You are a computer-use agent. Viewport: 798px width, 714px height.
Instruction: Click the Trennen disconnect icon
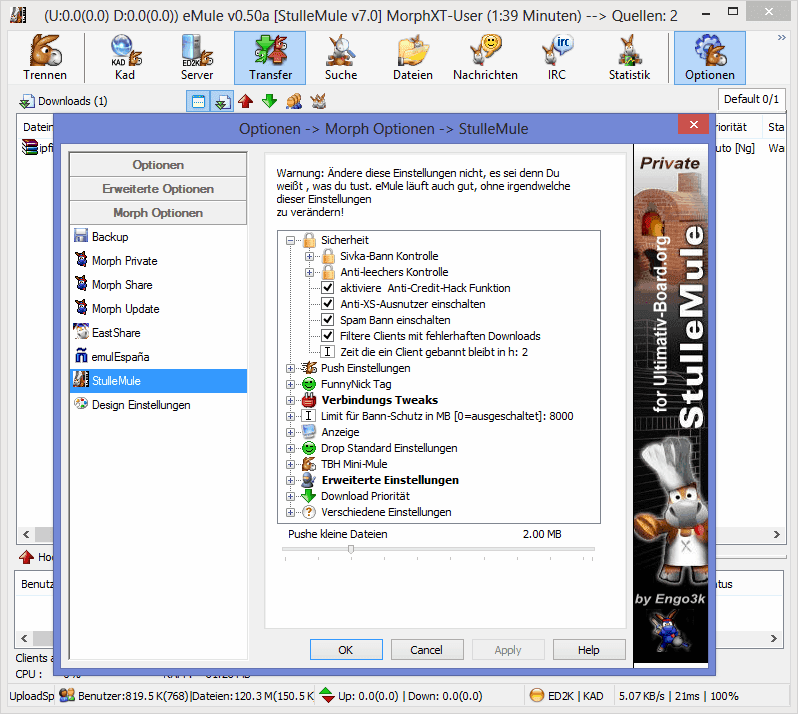tap(45, 58)
